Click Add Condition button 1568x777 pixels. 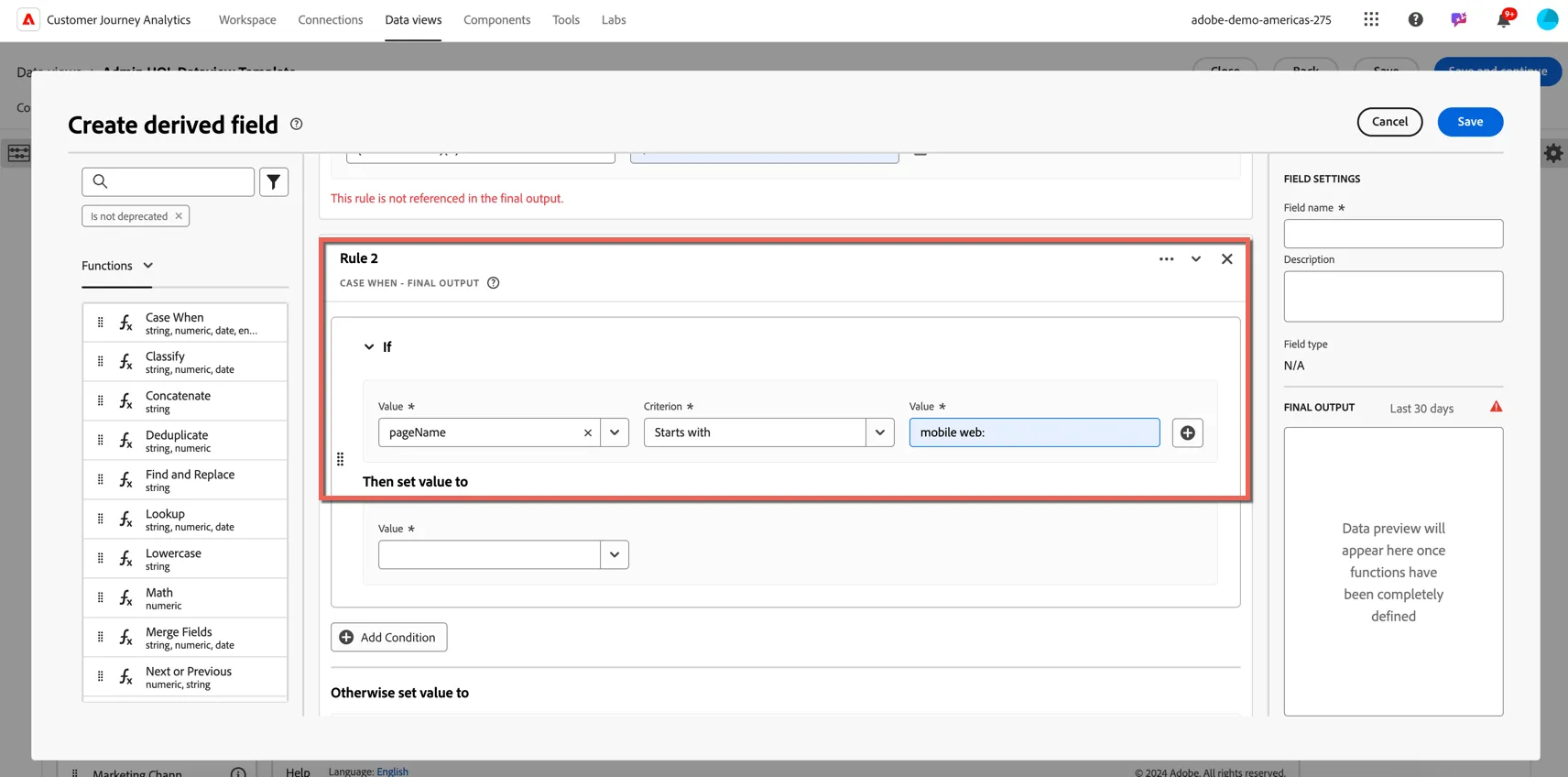point(389,638)
